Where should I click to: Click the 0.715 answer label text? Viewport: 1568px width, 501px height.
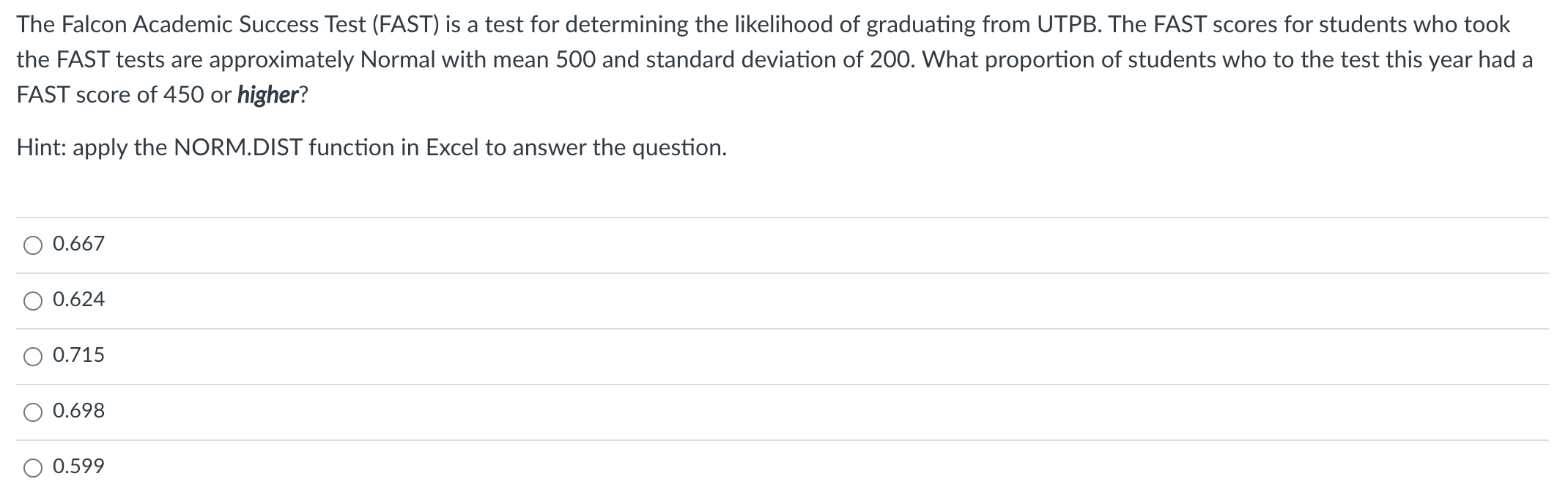click(79, 355)
